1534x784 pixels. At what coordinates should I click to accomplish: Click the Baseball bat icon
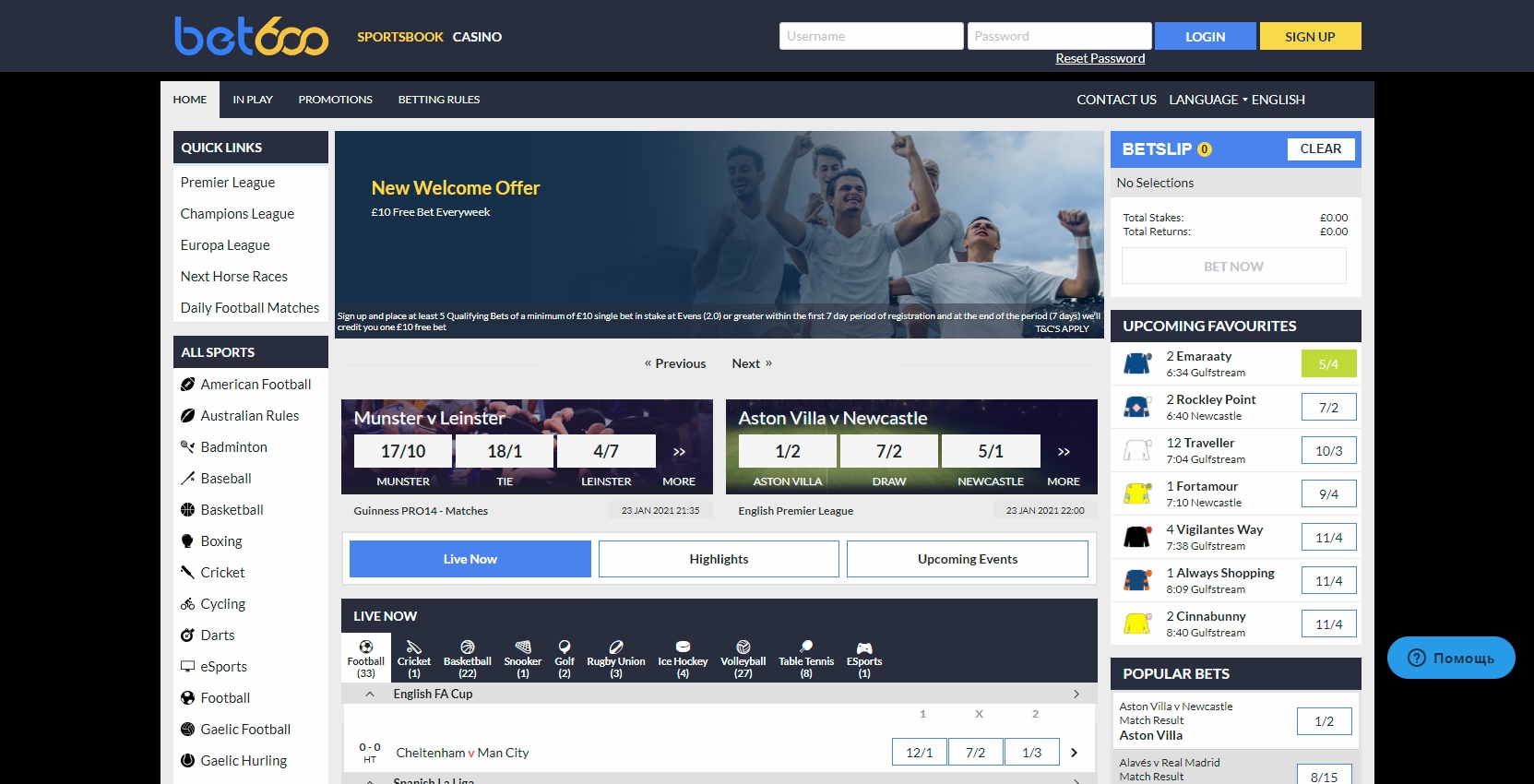coord(187,479)
